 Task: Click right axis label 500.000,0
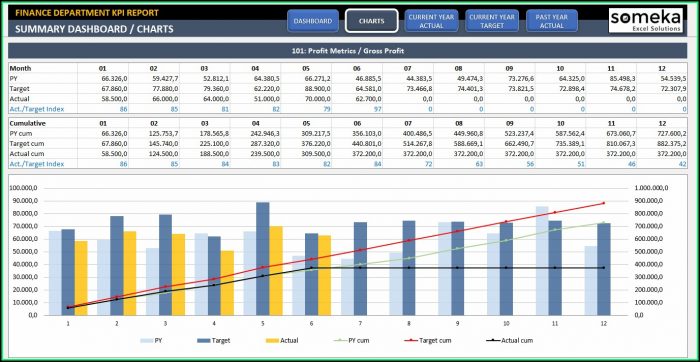(648, 251)
